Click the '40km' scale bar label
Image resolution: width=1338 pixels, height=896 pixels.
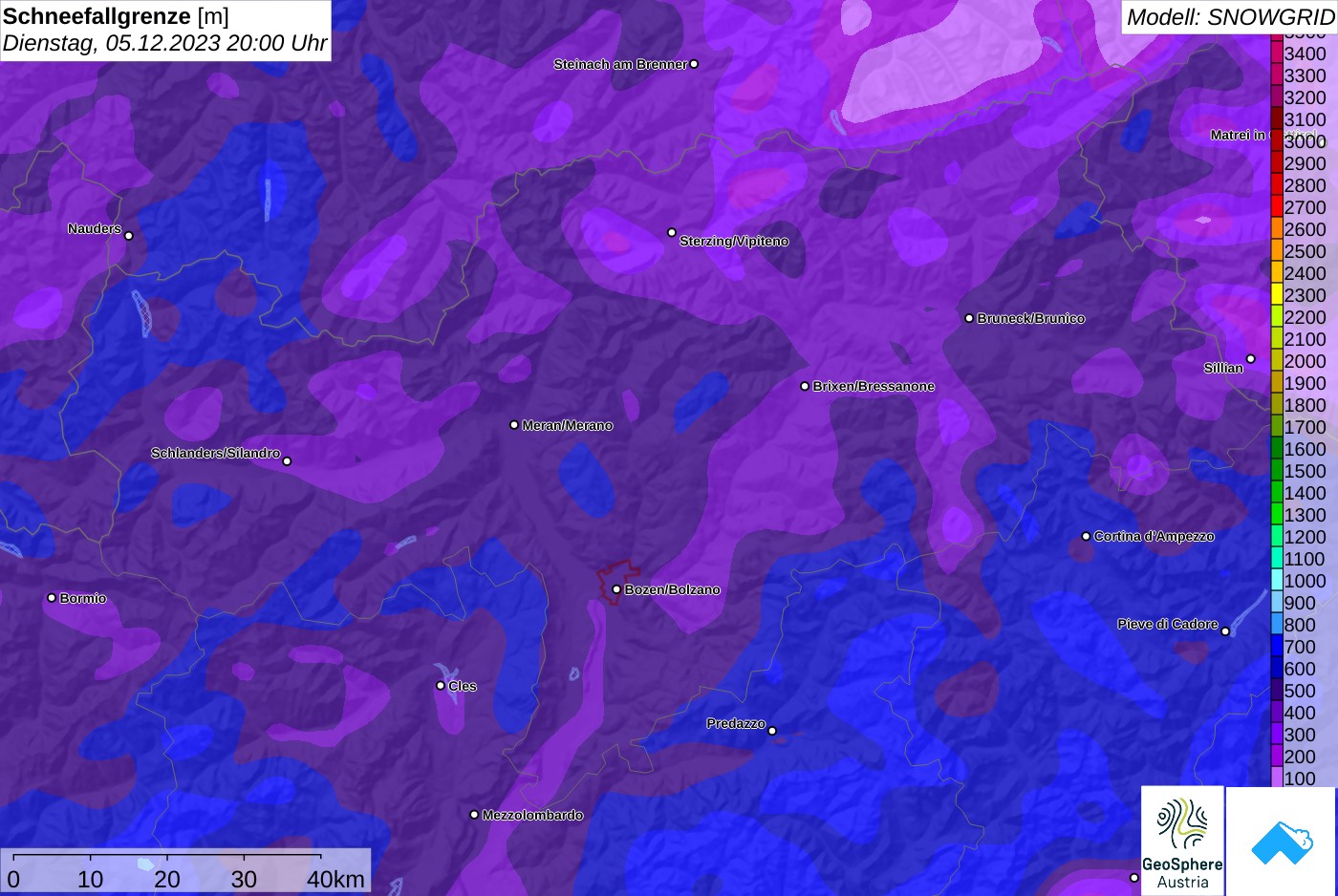point(335,879)
